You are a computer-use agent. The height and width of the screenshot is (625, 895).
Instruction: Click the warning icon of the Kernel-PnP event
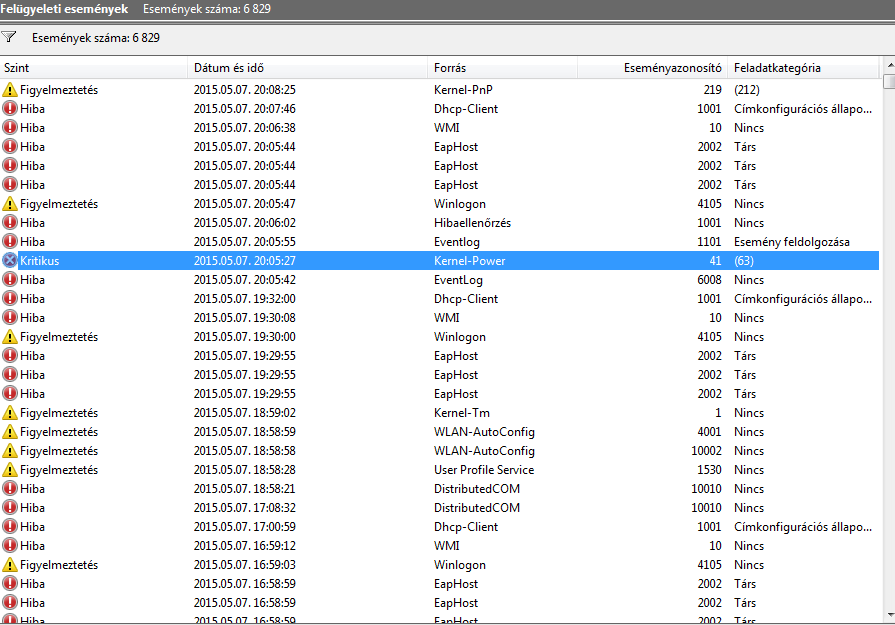tap(10, 90)
